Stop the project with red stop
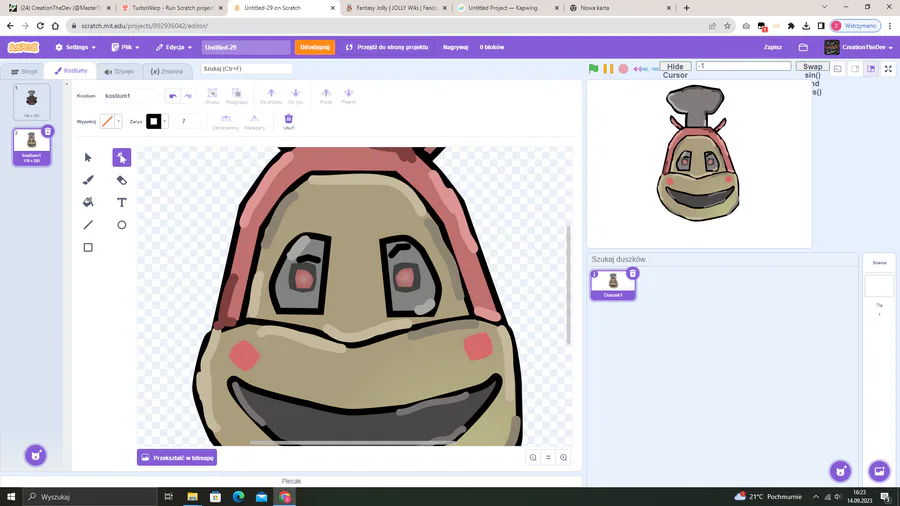 623,69
